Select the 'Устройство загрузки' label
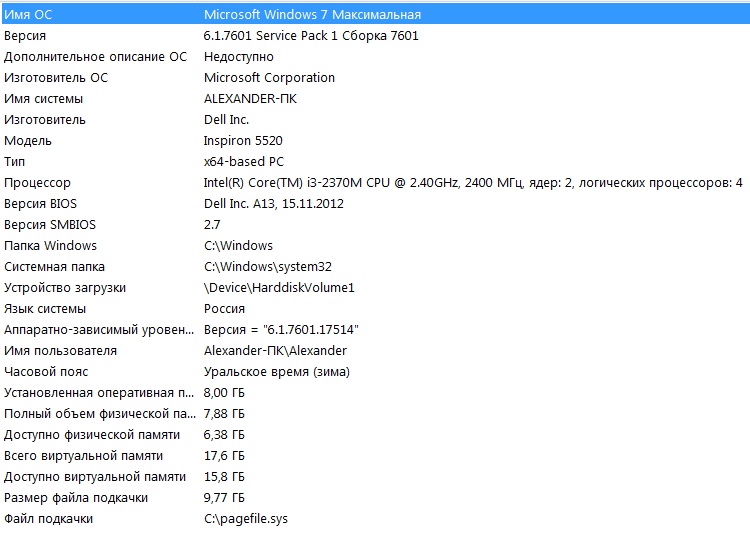Viewport: 750px width, 537px height. click(x=65, y=288)
